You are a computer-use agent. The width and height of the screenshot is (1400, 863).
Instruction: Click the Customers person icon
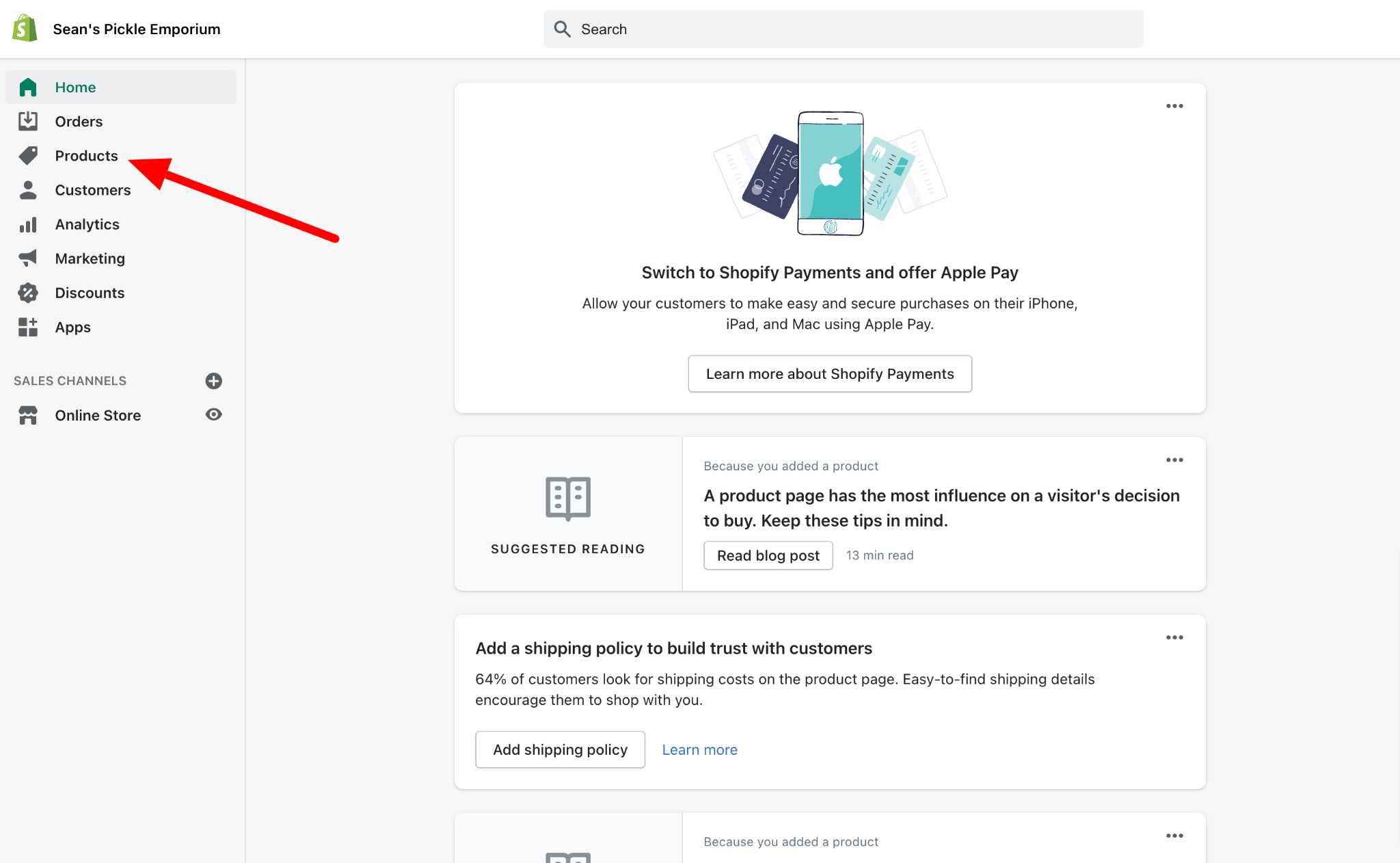(x=28, y=189)
